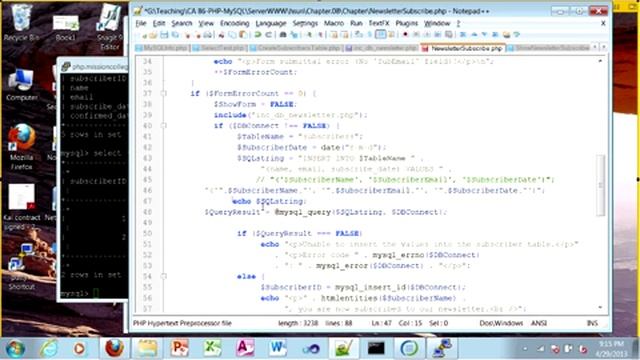Viewport: 640px width, 360px height.
Task: Switch to the SelectTest.php tab
Action: pos(219,48)
